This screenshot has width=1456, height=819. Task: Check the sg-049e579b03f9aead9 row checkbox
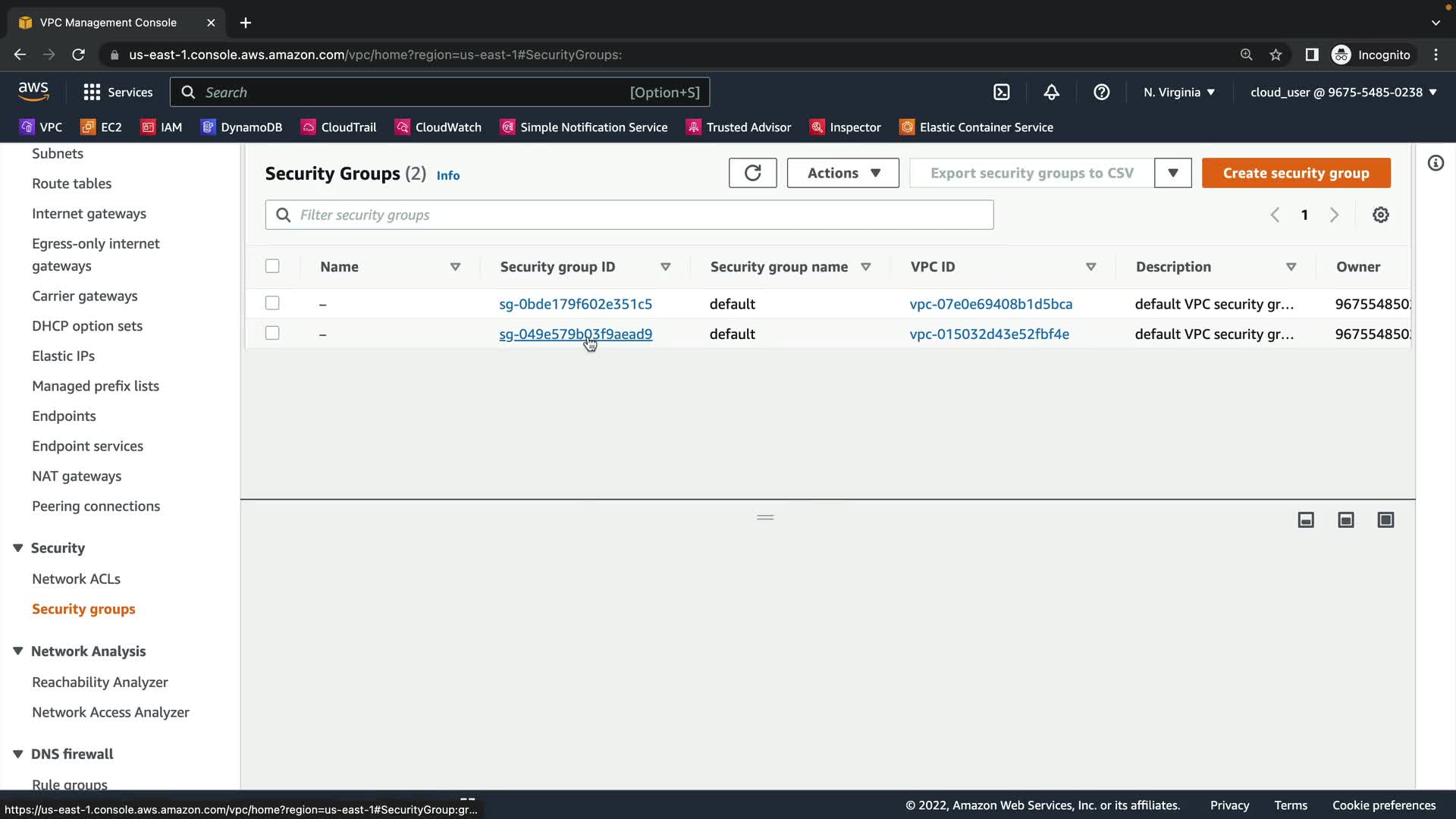click(272, 334)
